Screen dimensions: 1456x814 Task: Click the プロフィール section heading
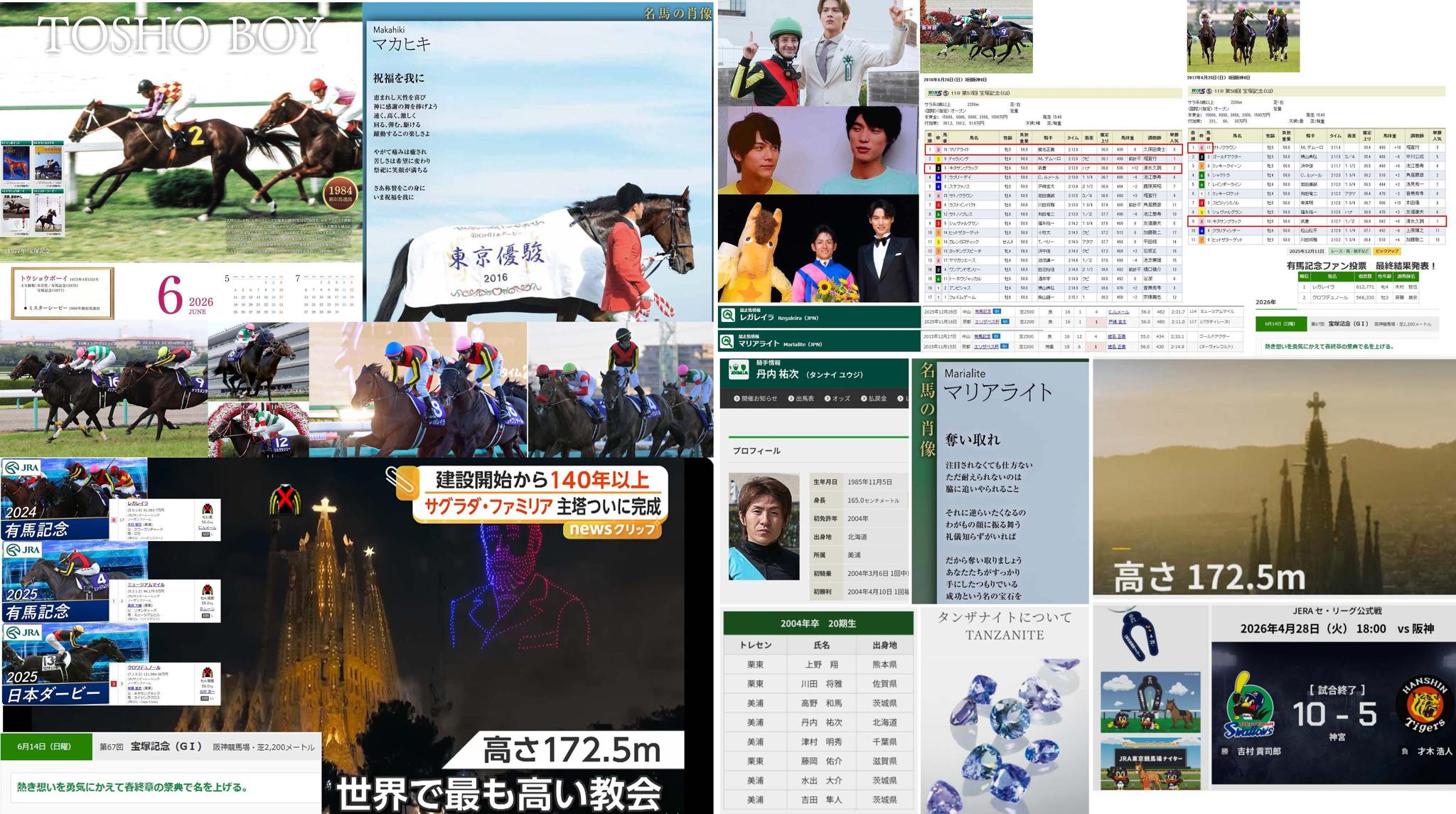click(x=756, y=451)
